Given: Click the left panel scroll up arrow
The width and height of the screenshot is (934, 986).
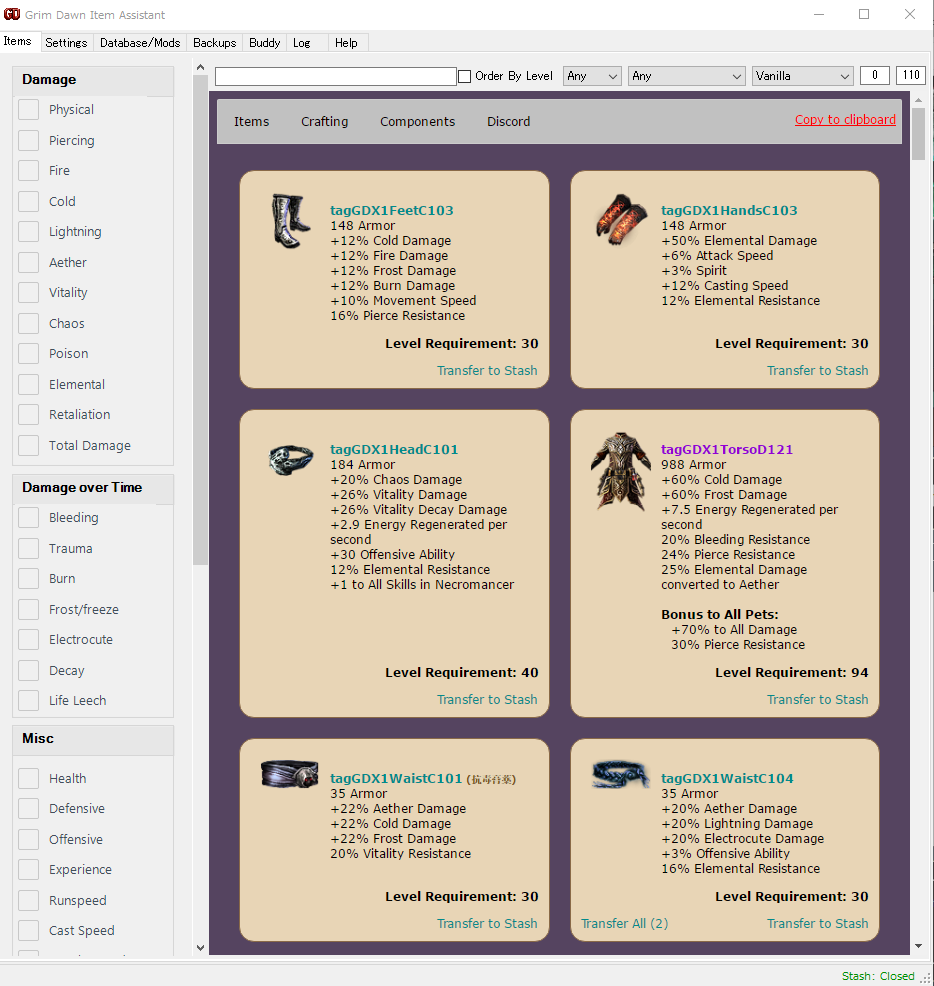Looking at the screenshot, I should click(x=200, y=67).
